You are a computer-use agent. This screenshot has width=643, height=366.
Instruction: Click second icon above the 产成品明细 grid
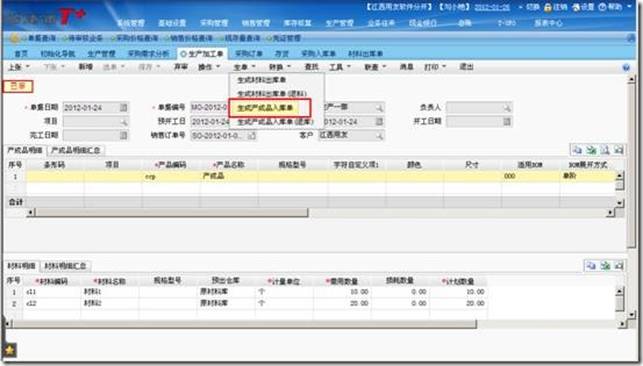(591, 150)
